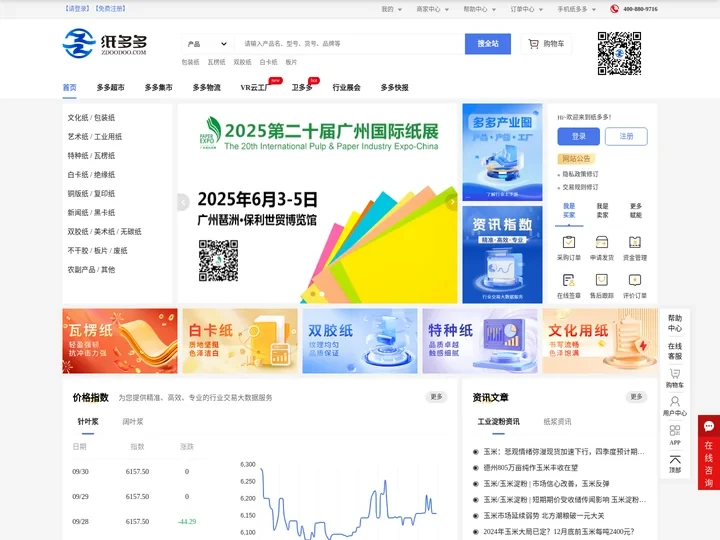Open the 卫多多 nav item
Image resolution: width=720 pixels, height=540 pixels.
point(302,88)
